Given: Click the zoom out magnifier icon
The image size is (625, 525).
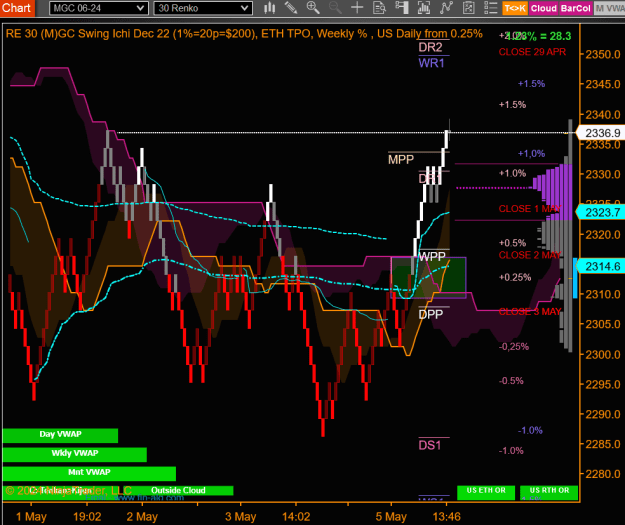Looking at the screenshot, I should 335,8.
